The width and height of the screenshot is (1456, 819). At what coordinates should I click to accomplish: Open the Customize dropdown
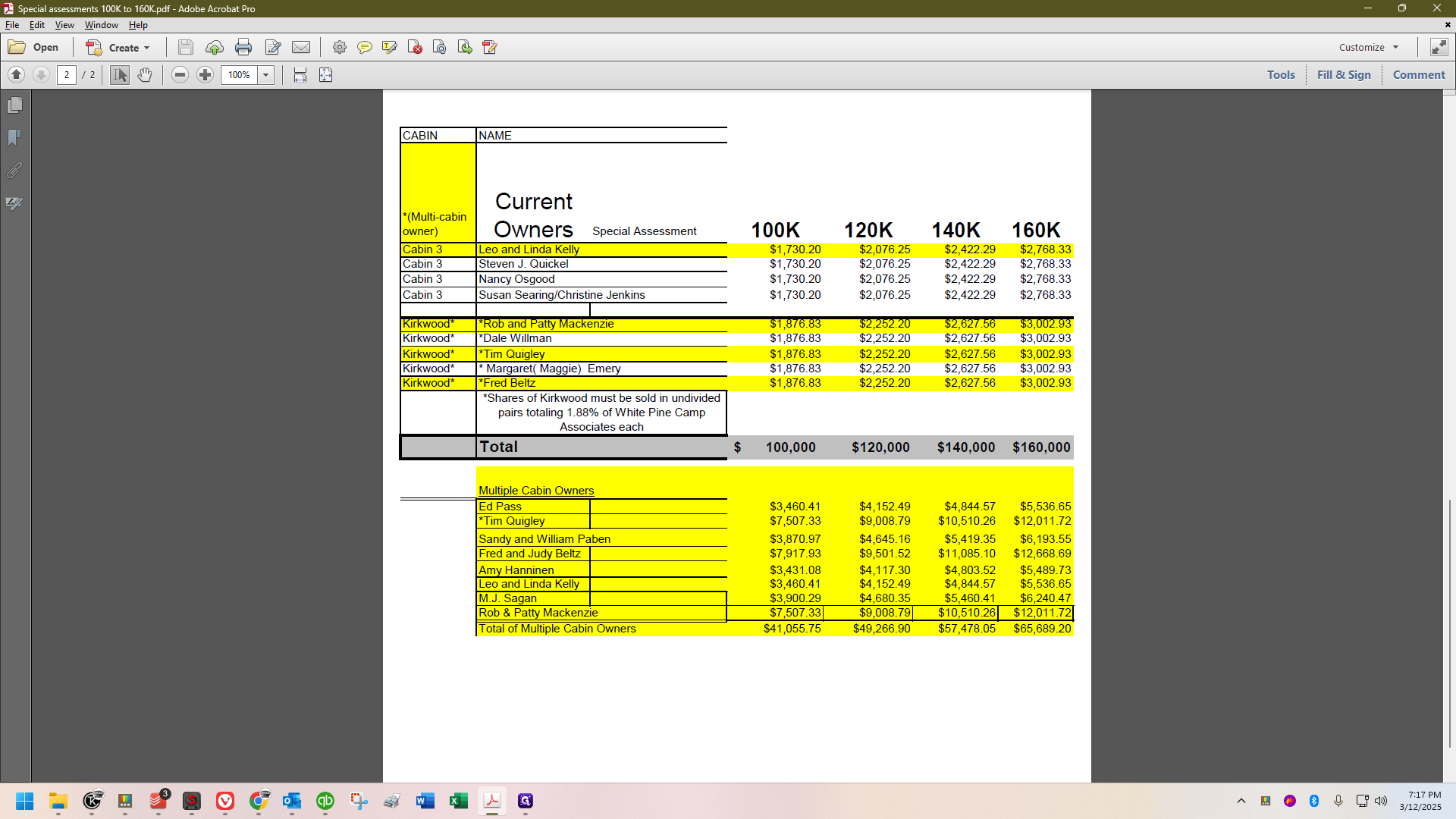[x=1369, y=47]
